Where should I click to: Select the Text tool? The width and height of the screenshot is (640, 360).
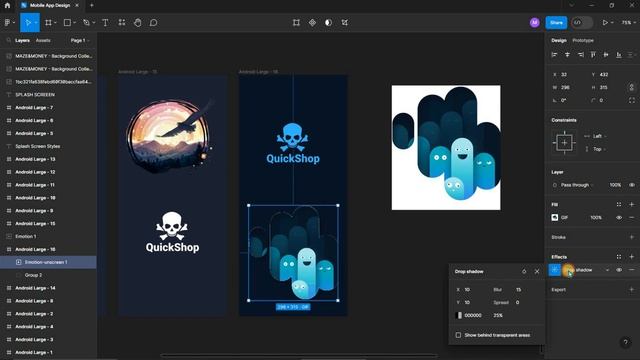[x=105, y=23]
